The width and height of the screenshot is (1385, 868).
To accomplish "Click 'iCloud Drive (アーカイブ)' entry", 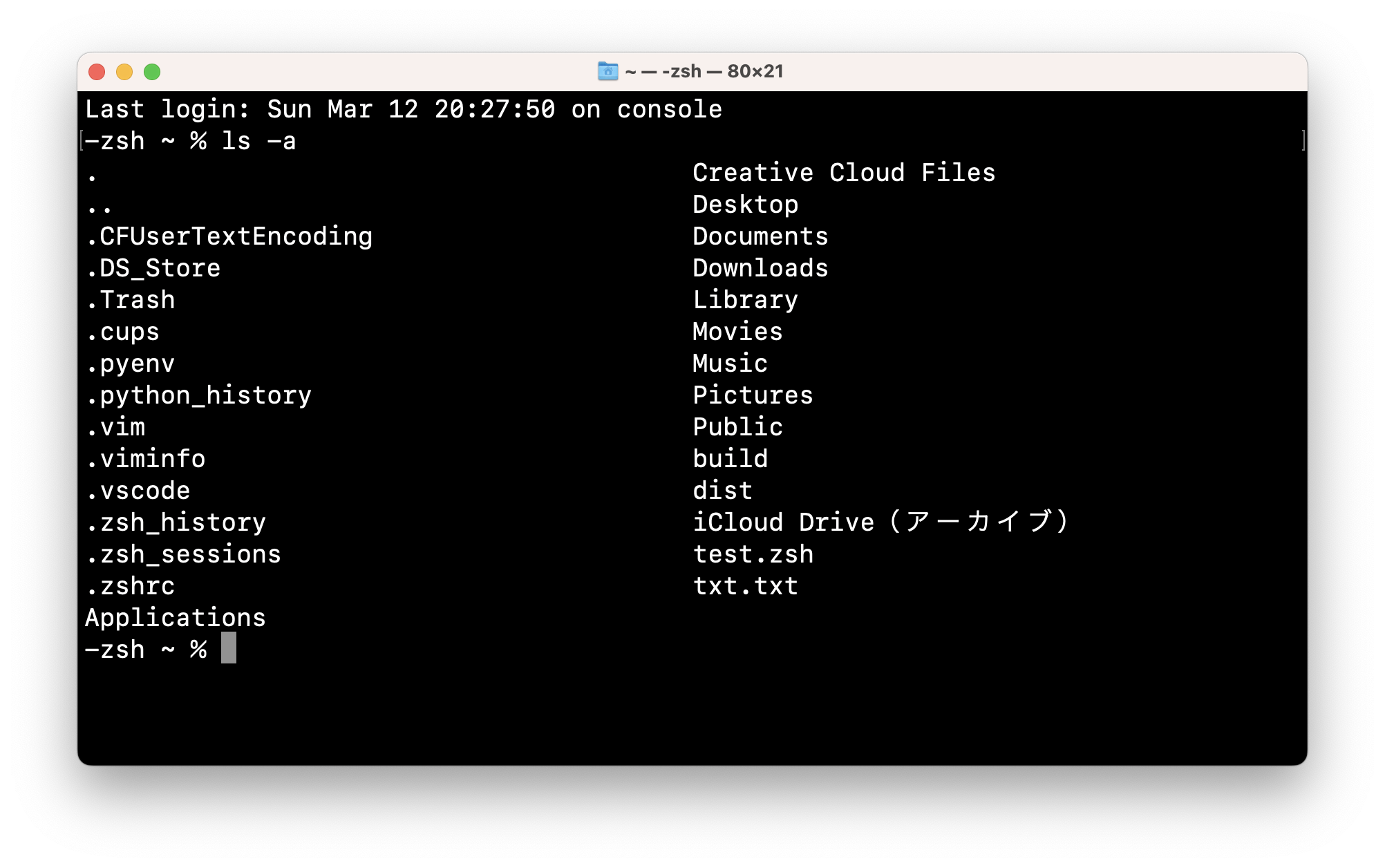I will [x=882, y=522].
